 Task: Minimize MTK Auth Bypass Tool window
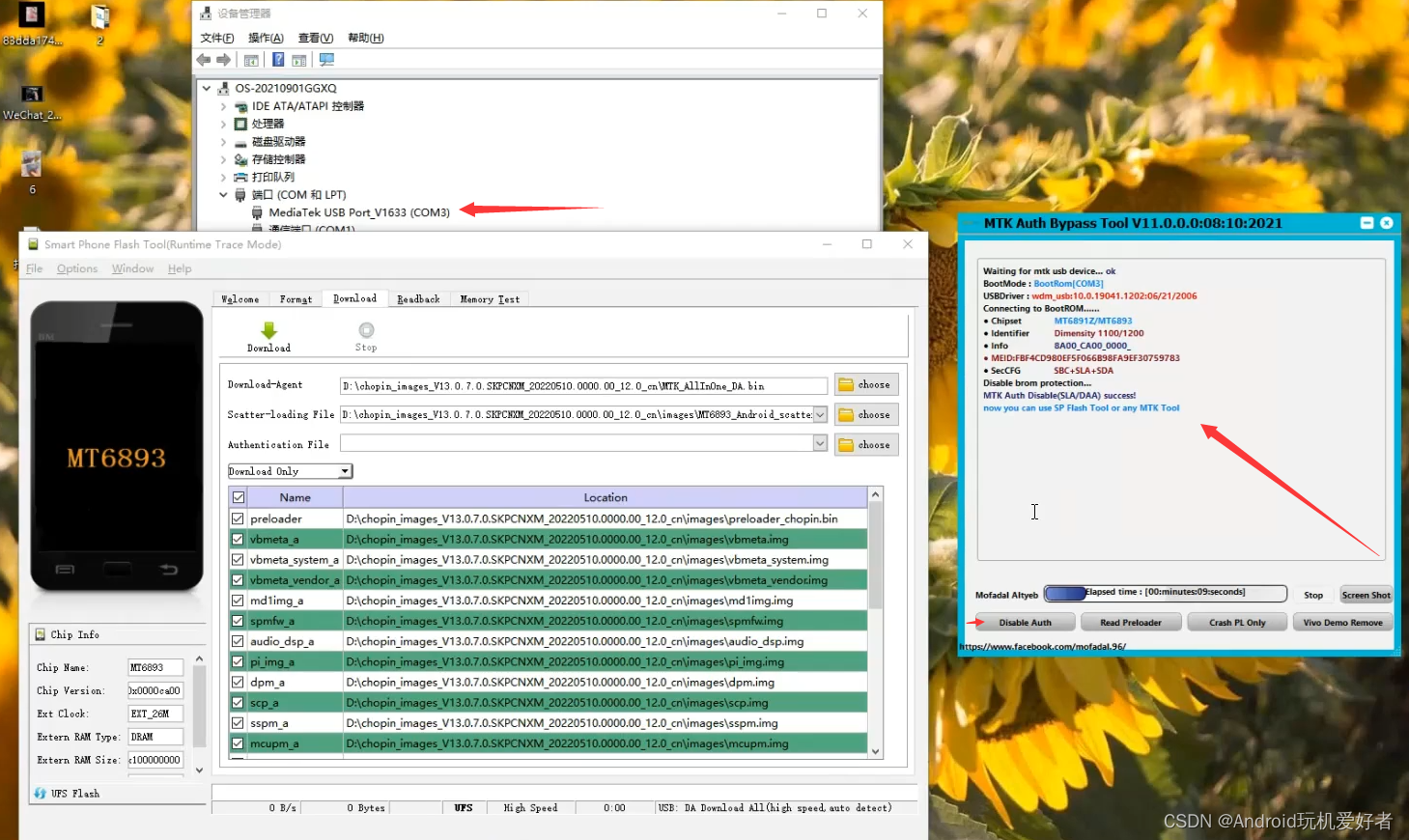[1367, 223]
